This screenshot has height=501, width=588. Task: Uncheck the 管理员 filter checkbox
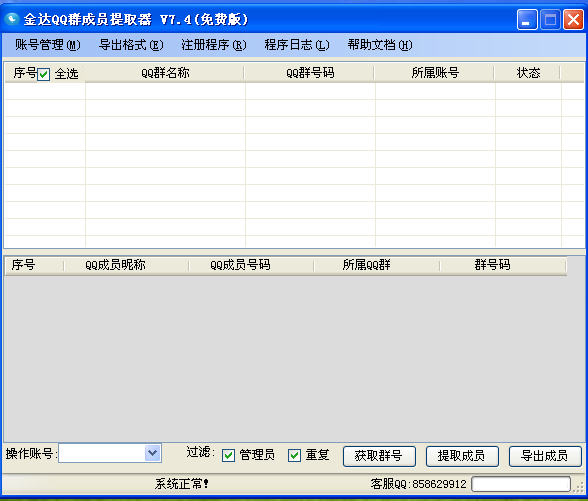[228, 456]
